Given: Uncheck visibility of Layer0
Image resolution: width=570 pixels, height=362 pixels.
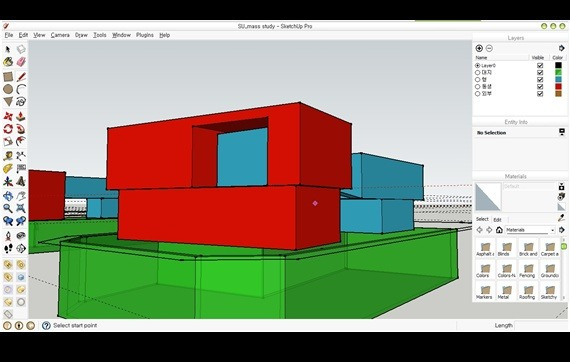Looking at the screenshot, I should 540,65.
